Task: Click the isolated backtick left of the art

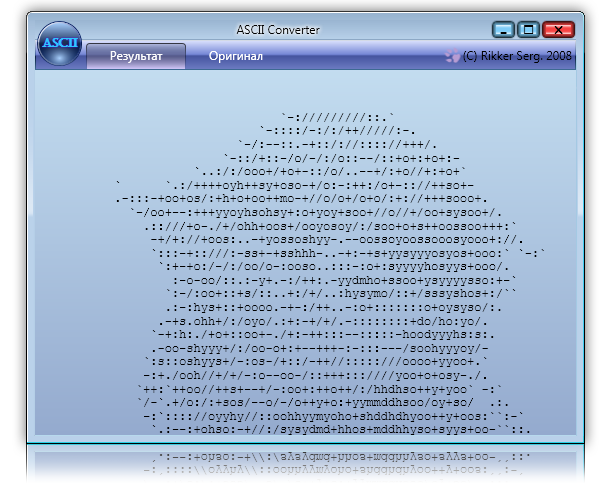Action: [119, 183]
